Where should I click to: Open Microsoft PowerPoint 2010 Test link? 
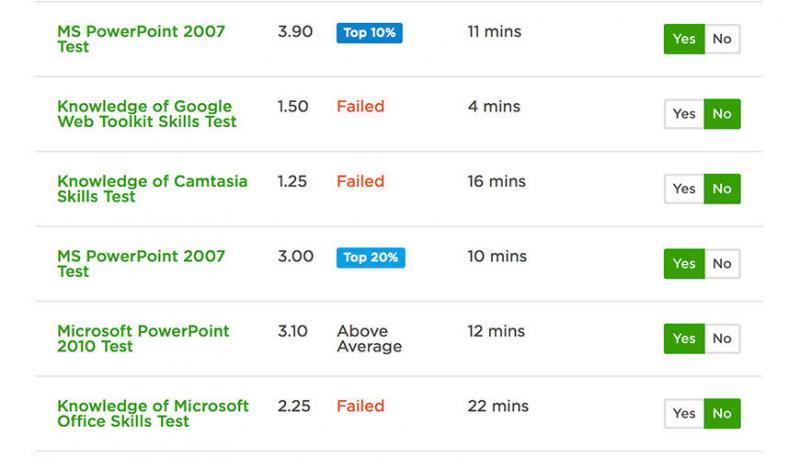pos(143,339)
